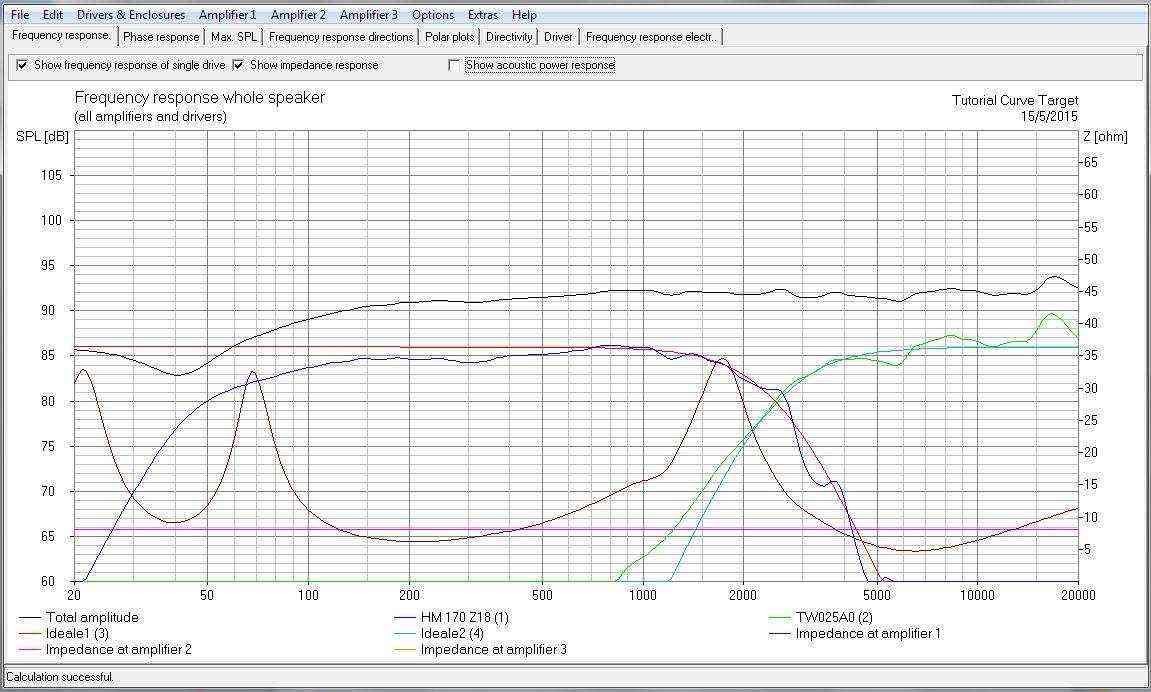Image resolution: width=1151 pixels, height=692 pixels.
Task: Open the Help menu
Action: tap(524, 15)
